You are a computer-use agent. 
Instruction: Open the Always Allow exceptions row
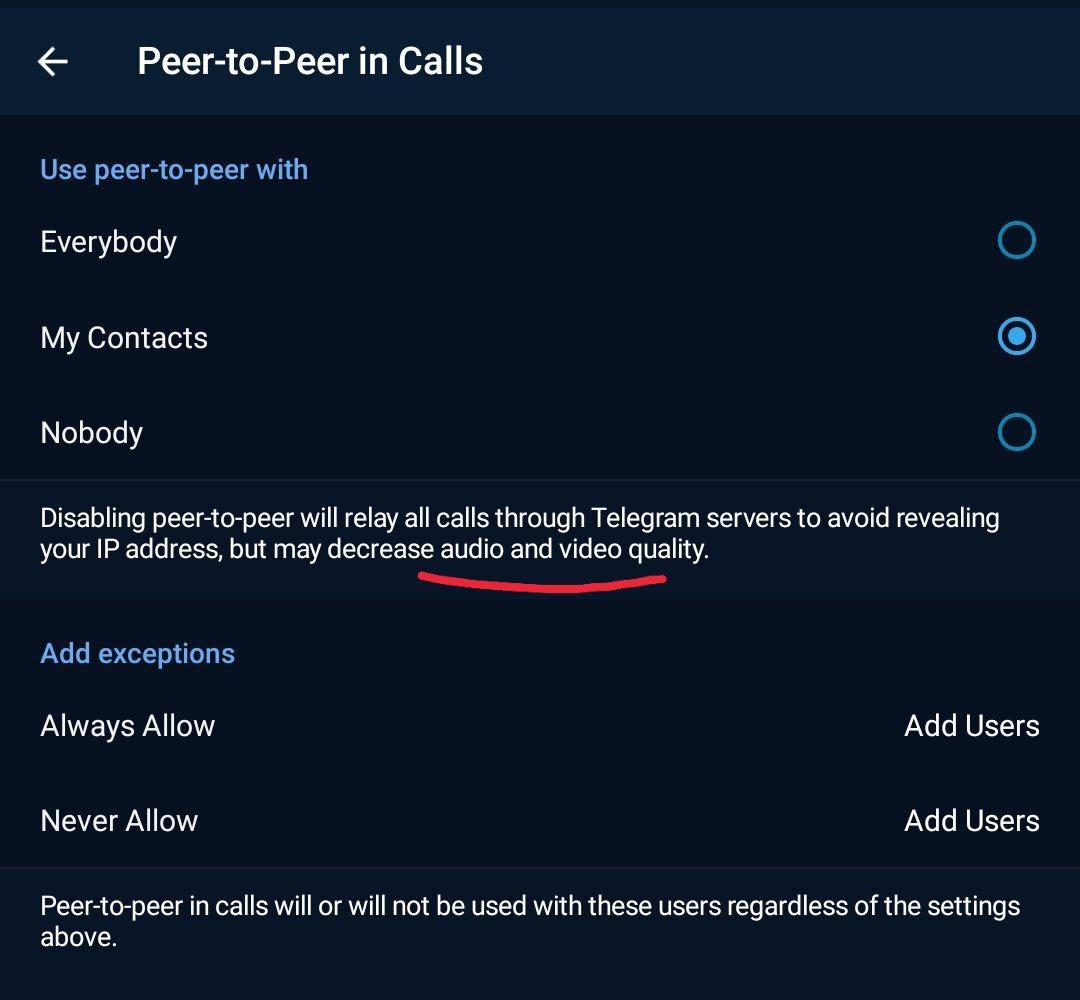(128, 726)
